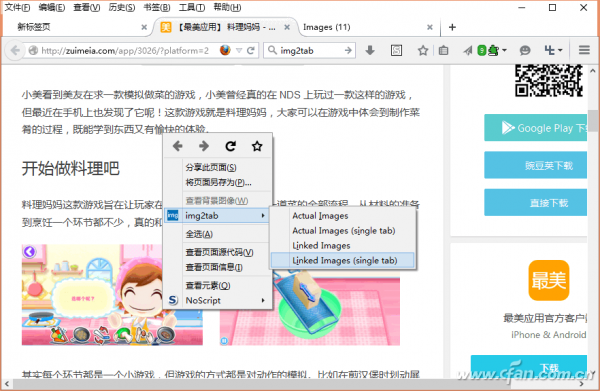Click the Google Play download button

pyautogui.click(x=535, y=128)
